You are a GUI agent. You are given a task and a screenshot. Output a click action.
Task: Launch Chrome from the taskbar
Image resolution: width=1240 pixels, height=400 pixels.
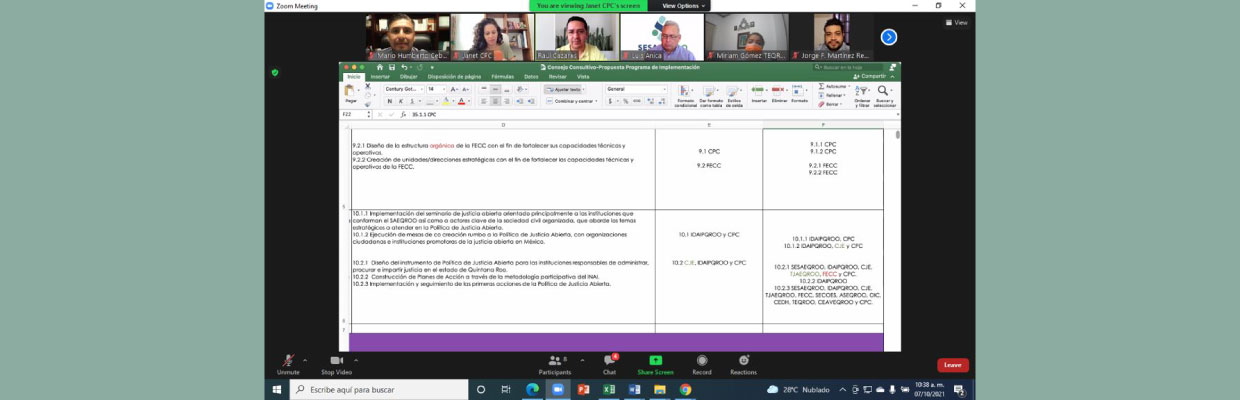click(686, 389)
